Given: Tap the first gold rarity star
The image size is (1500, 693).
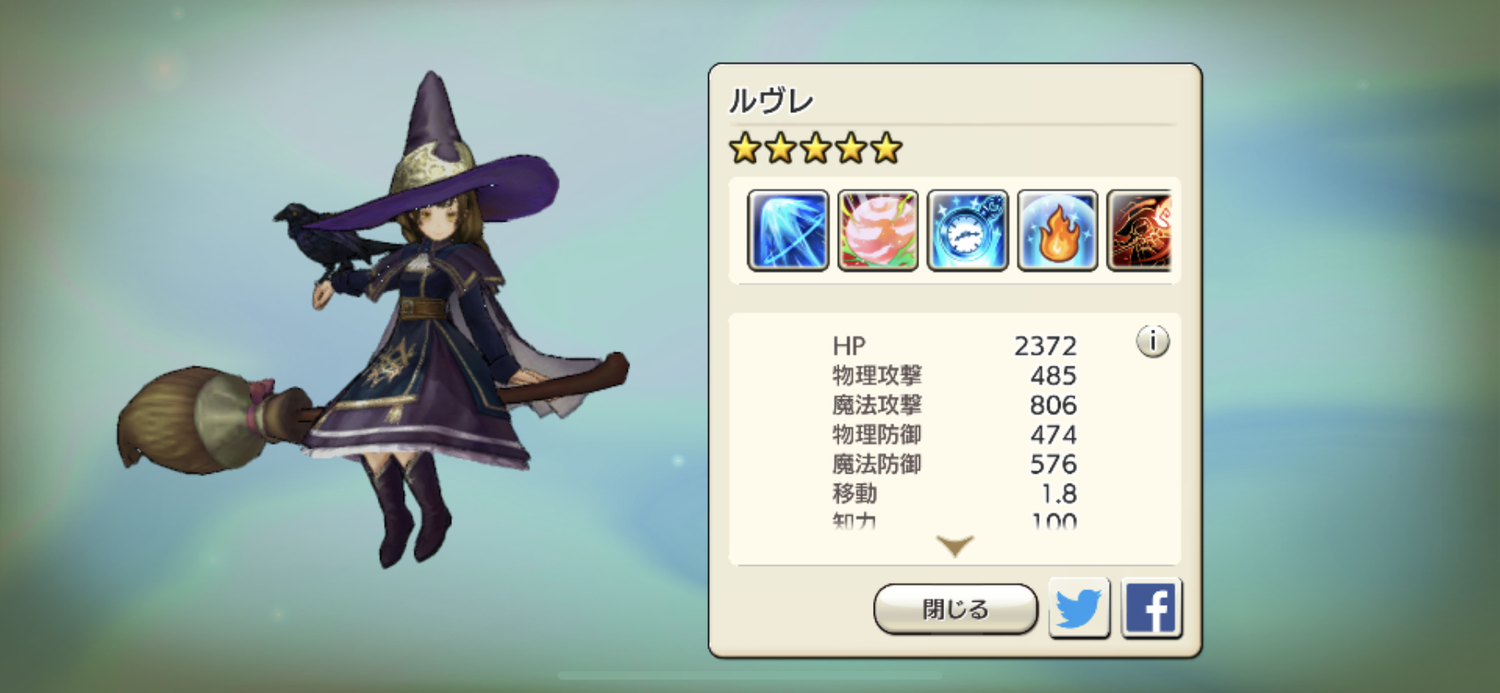Looking at the screenshot, I should (745, 149).
